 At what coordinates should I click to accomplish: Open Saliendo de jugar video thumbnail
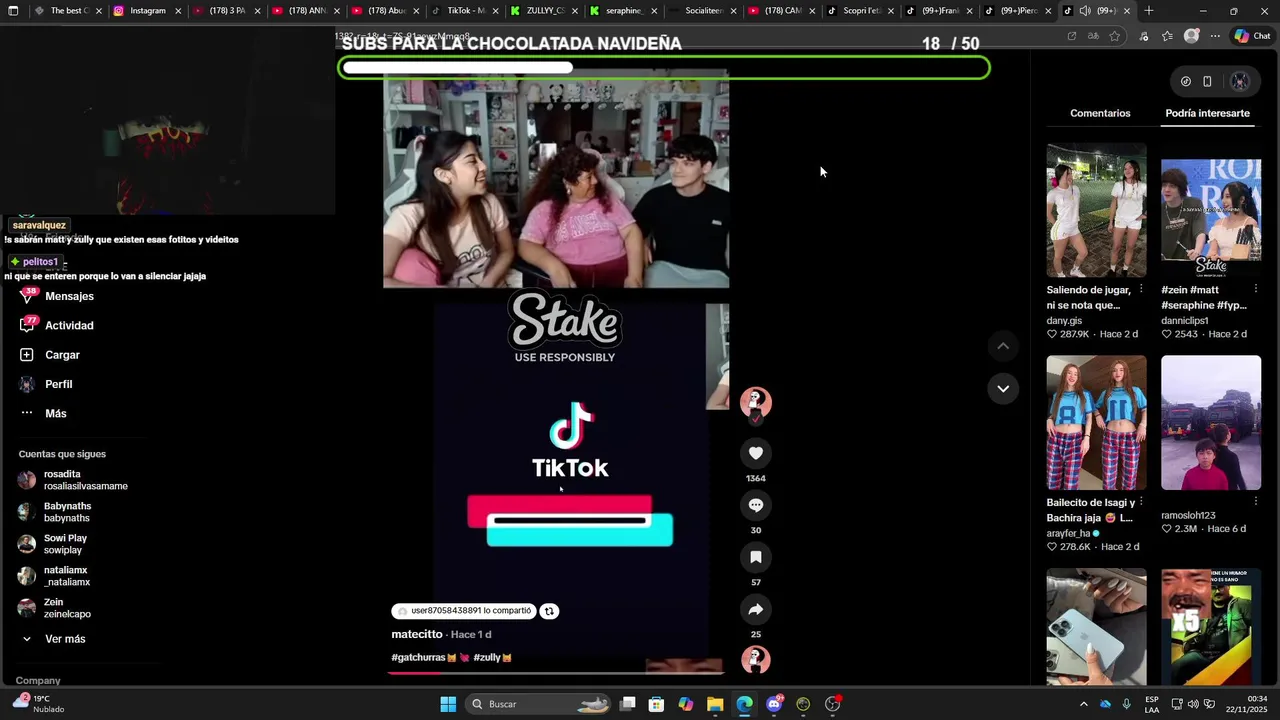click(1096, 210)
